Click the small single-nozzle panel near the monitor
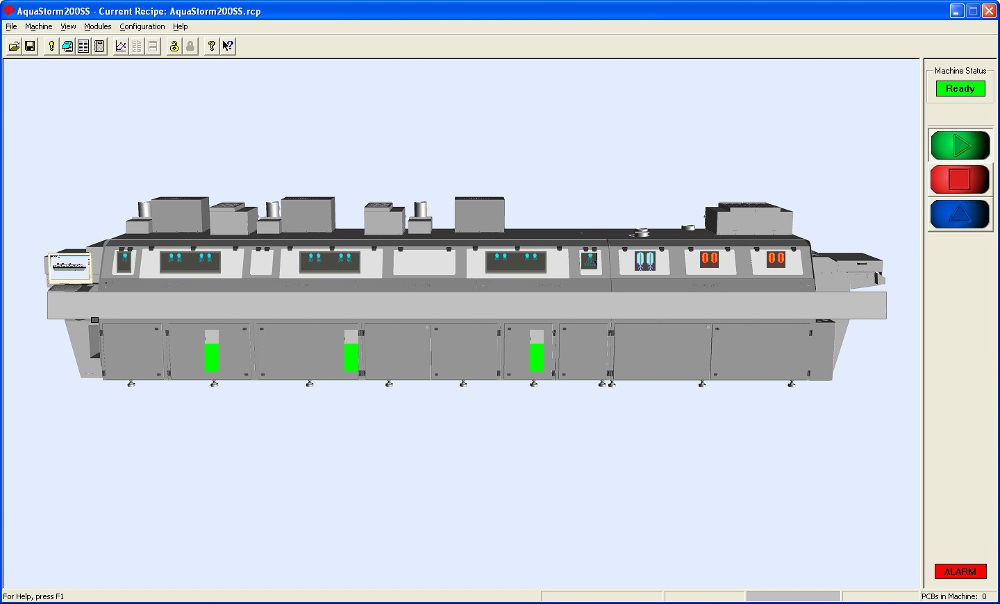 (124, 261)
